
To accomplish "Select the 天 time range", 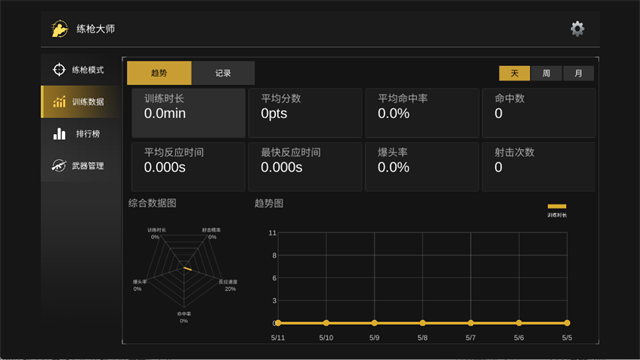I will click(x=514, y=73).
